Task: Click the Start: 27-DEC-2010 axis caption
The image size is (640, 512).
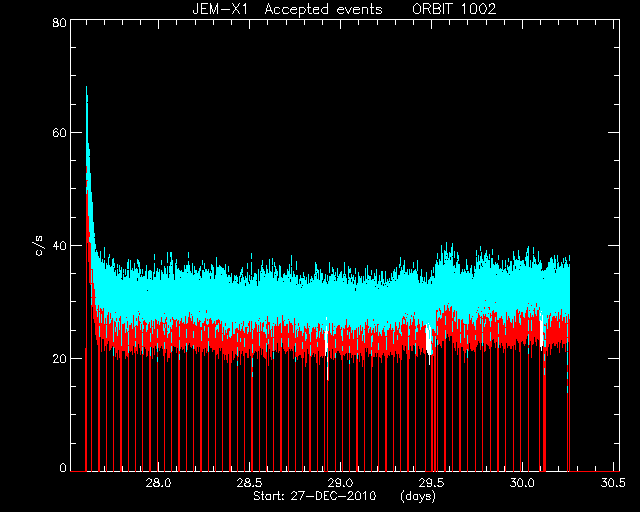Action: [315, 496]
